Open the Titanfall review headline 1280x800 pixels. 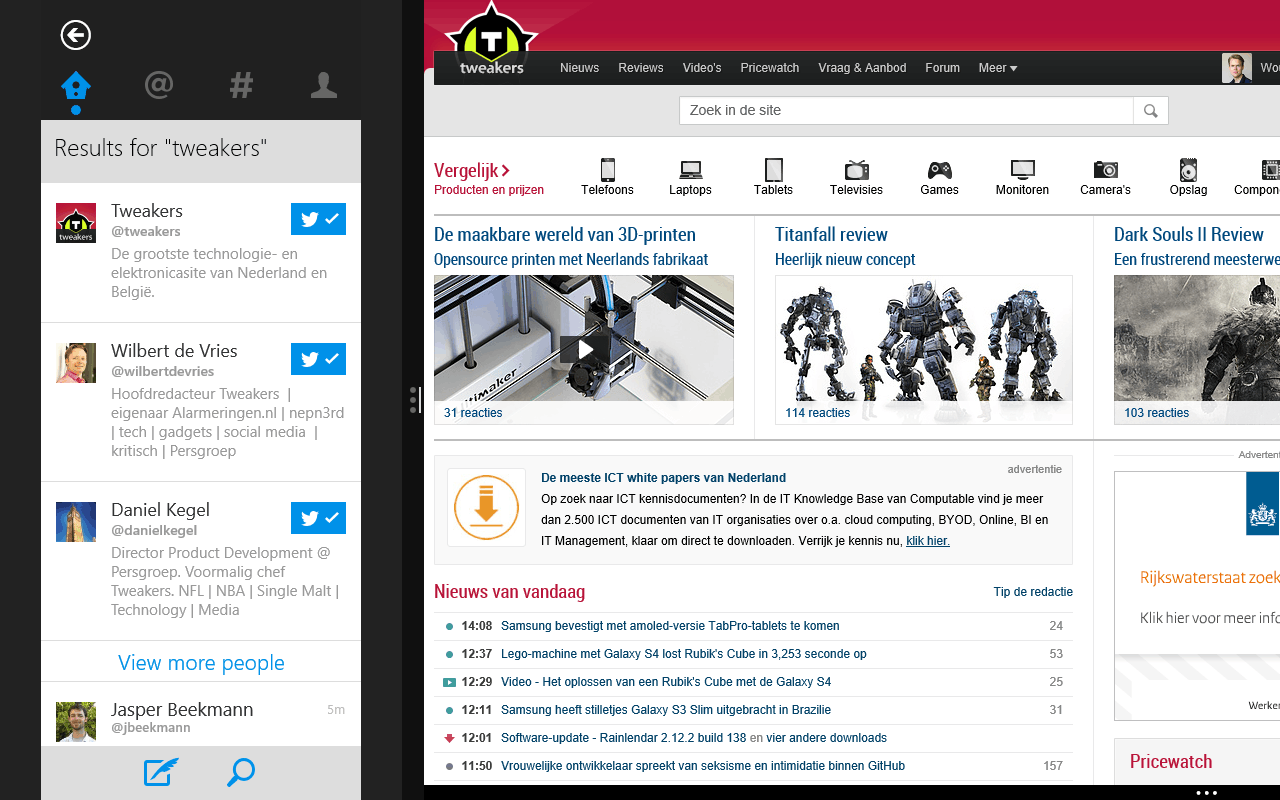831,235
